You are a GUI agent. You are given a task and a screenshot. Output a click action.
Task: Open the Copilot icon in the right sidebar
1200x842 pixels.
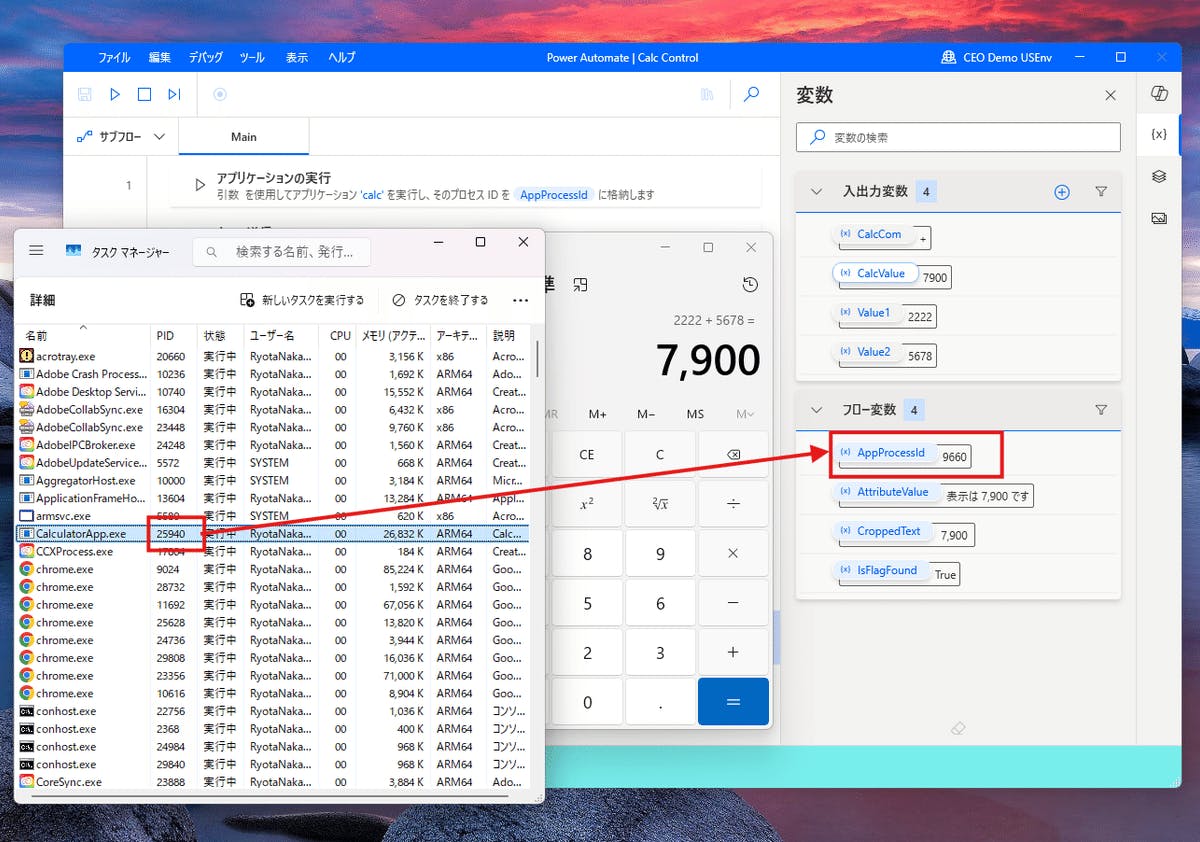(1159, 93)
